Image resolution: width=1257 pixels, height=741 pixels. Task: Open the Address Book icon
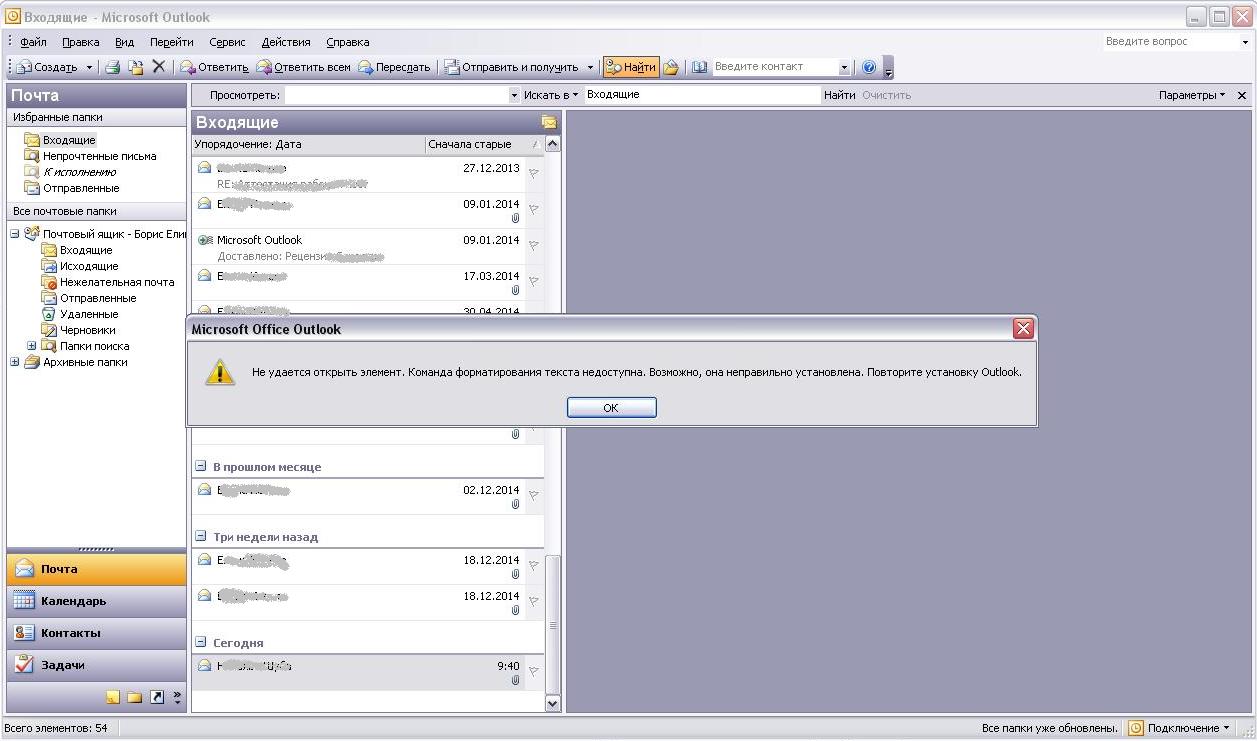pos(700,67)
